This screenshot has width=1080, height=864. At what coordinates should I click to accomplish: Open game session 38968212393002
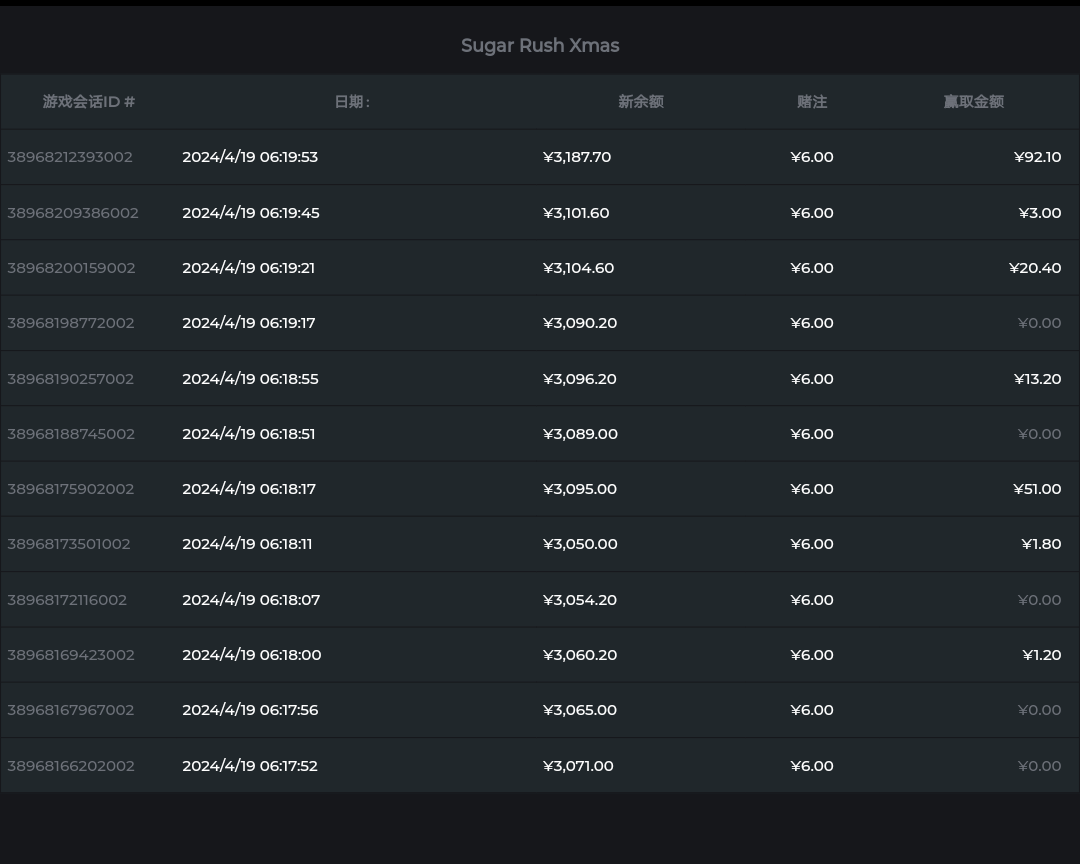pos(70,157)
